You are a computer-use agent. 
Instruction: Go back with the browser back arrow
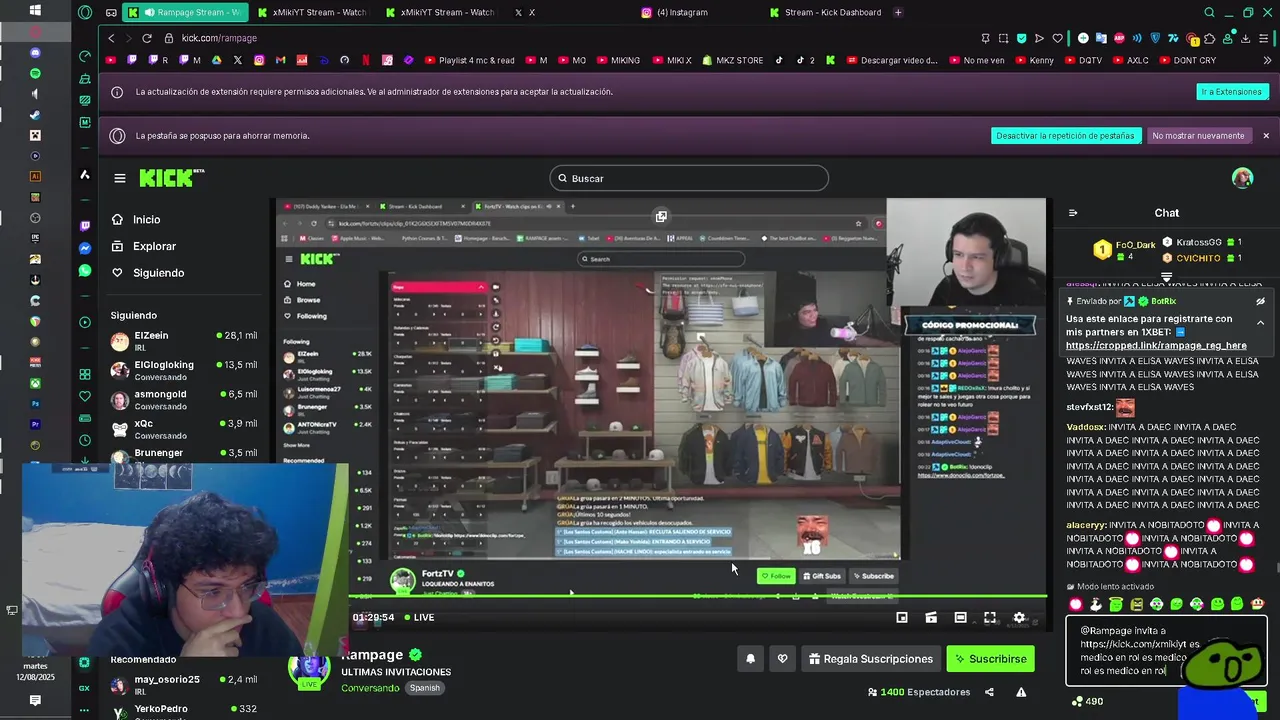pos(111,38)
